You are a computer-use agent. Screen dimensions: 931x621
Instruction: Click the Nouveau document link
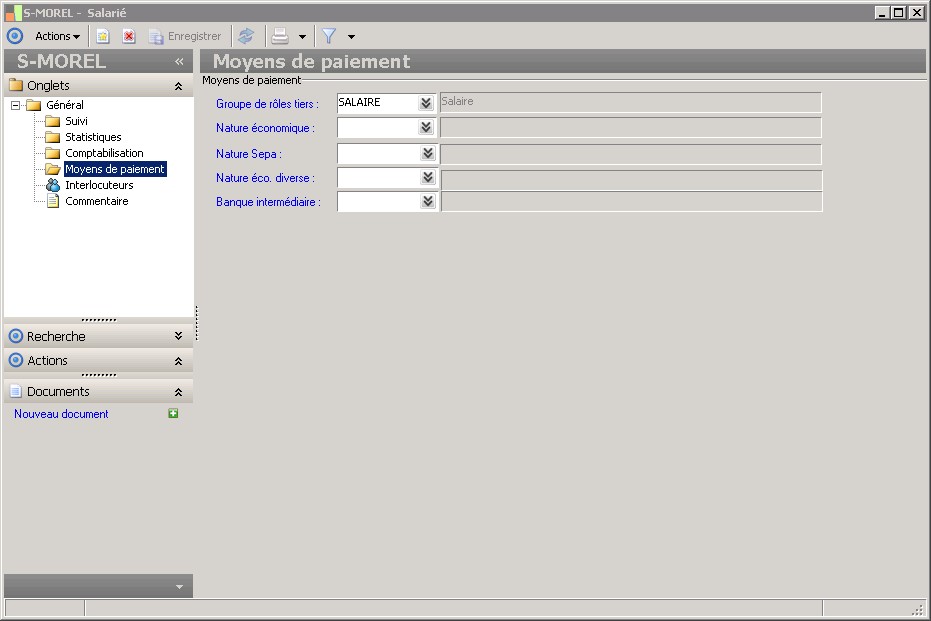pyautogui.click(x=61, y=414)
